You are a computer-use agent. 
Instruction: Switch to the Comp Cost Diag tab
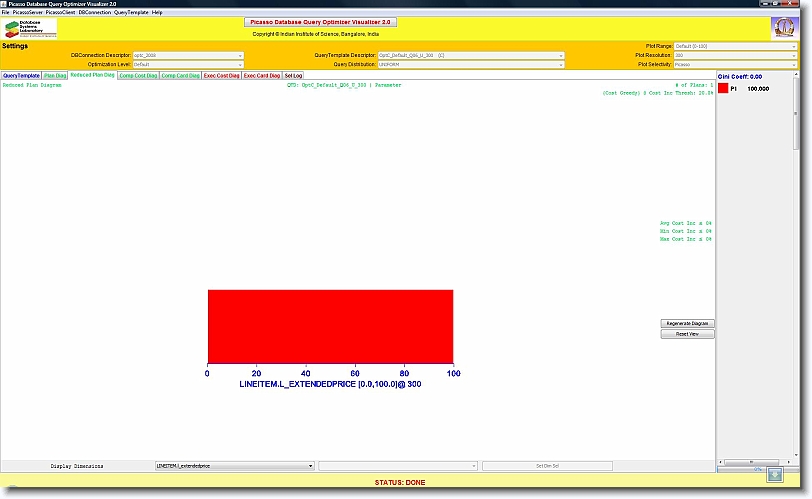(137, 75)
